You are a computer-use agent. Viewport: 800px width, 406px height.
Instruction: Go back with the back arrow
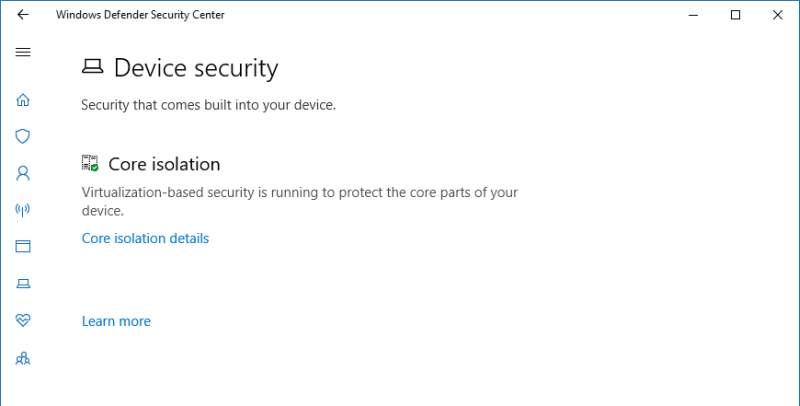coord(23,15)
